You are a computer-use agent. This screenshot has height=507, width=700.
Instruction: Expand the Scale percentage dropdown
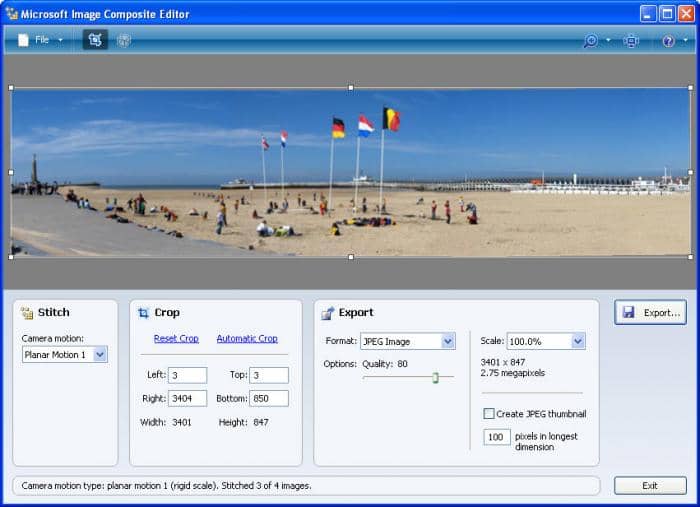(x=545, y=341)
